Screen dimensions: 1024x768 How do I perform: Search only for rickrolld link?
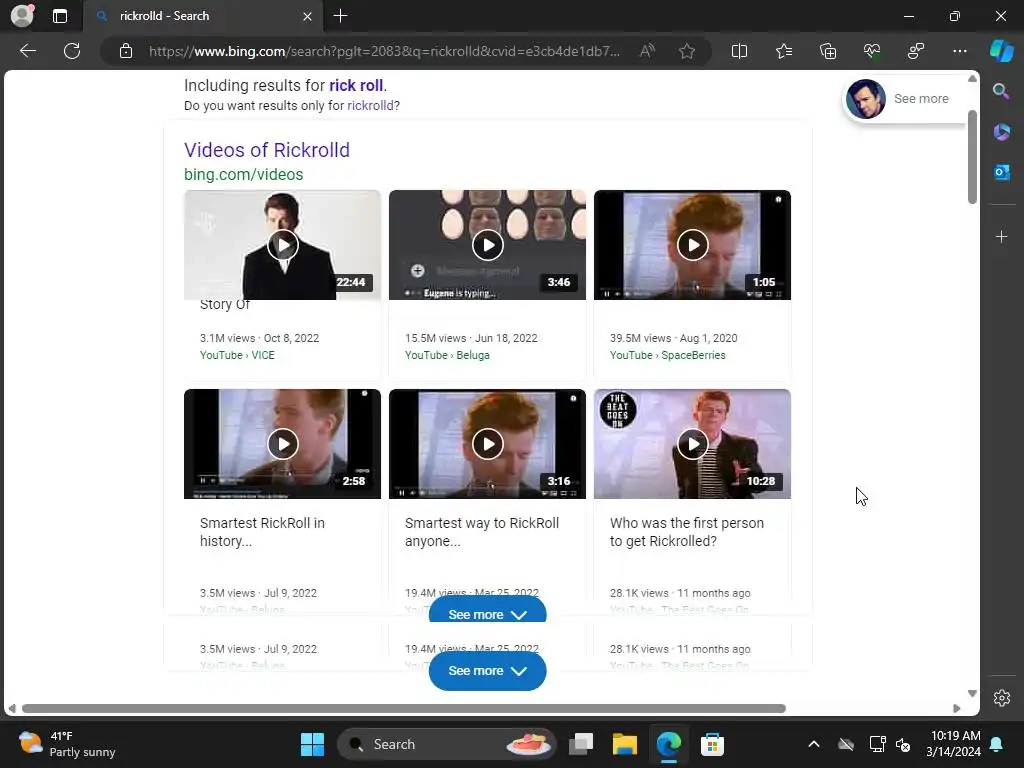(x=370, y=106)
